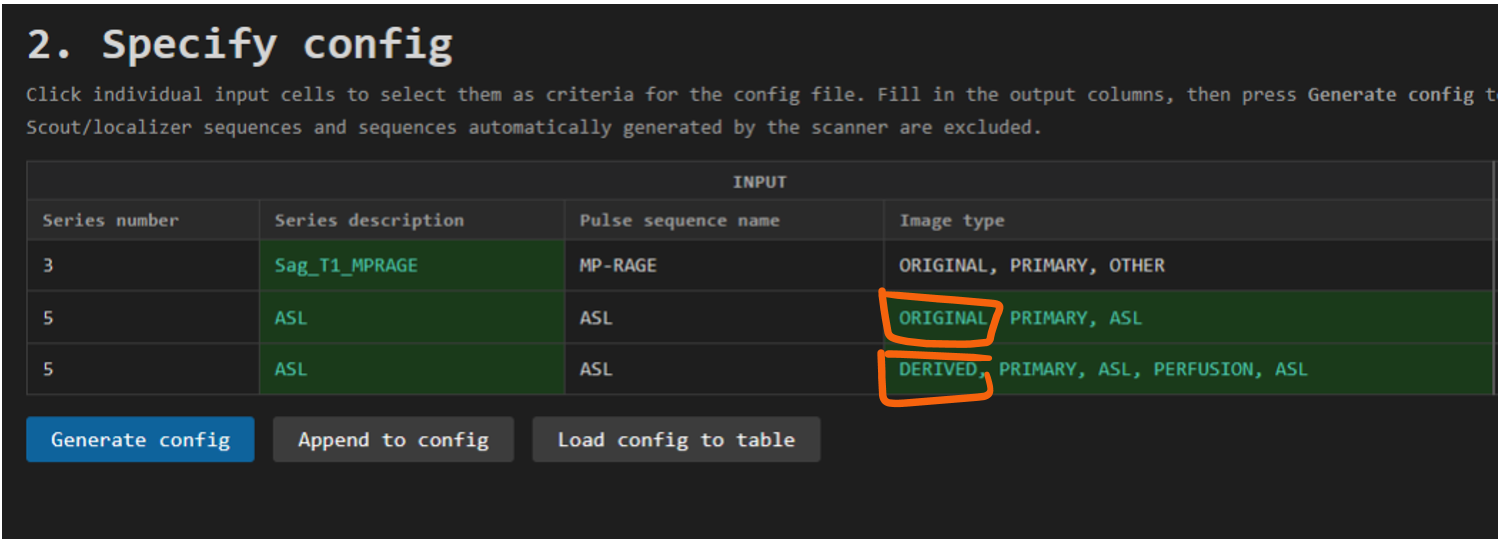
Task: Click the Series number column header
Action: pos(110,221)
